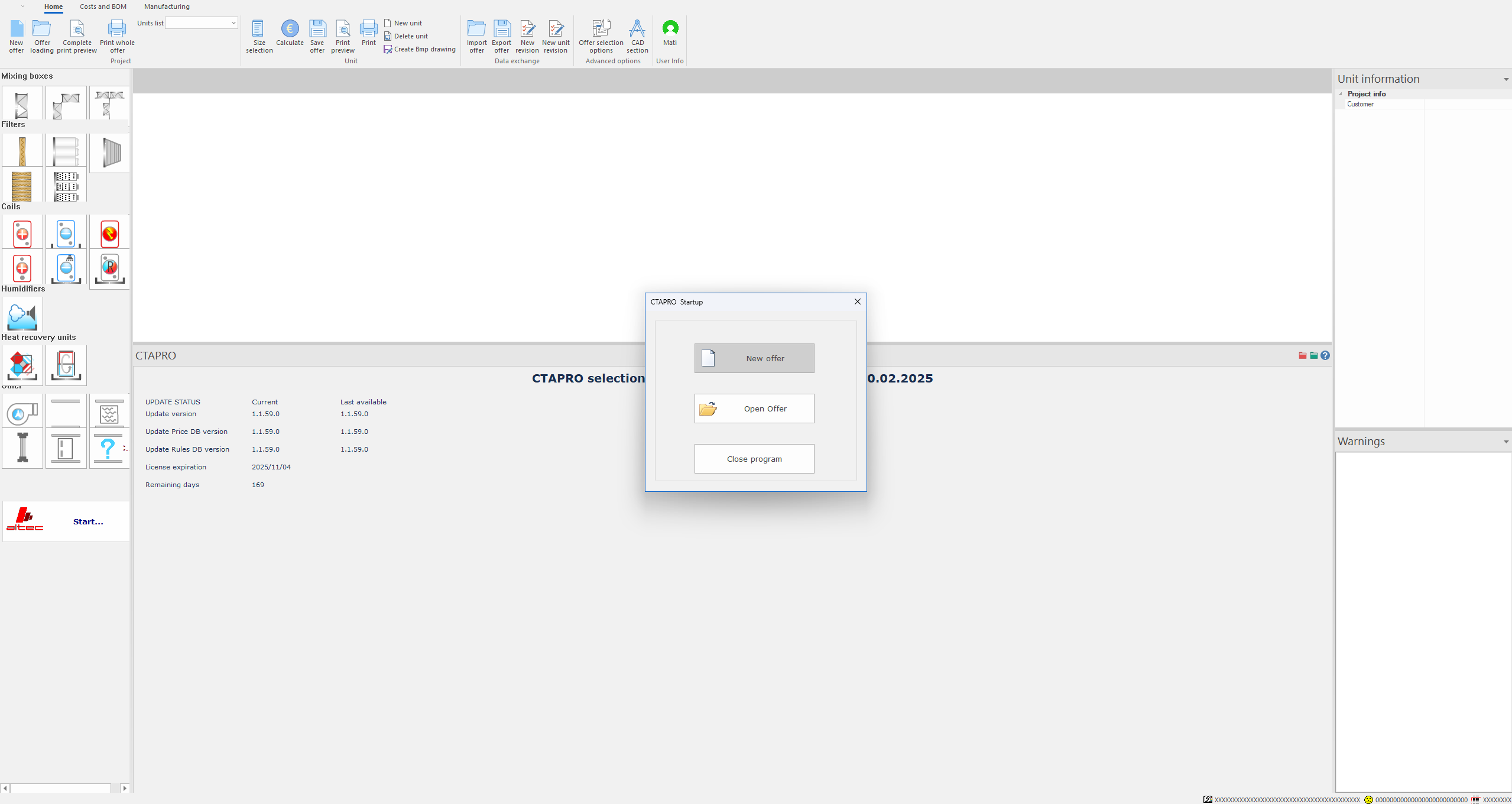
Task: Click New unit revision icon
Action: pyautogui.click(x=556, y=37)
